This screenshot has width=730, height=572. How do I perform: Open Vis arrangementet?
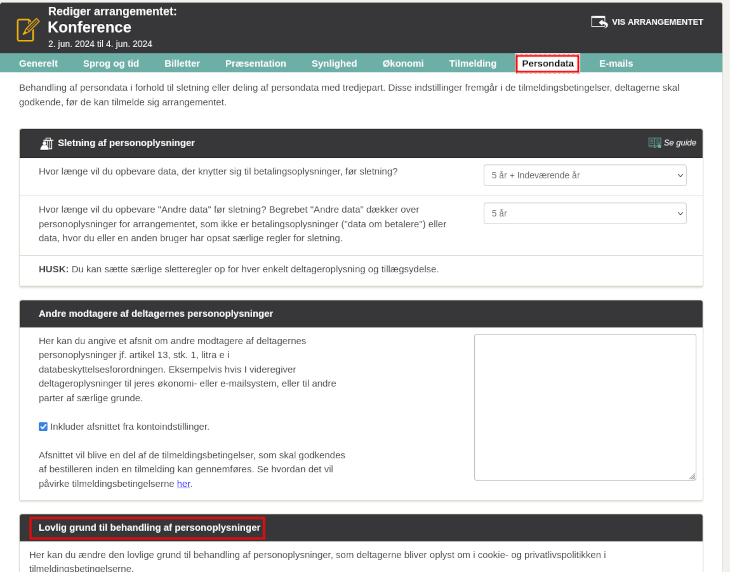[647, 22]
